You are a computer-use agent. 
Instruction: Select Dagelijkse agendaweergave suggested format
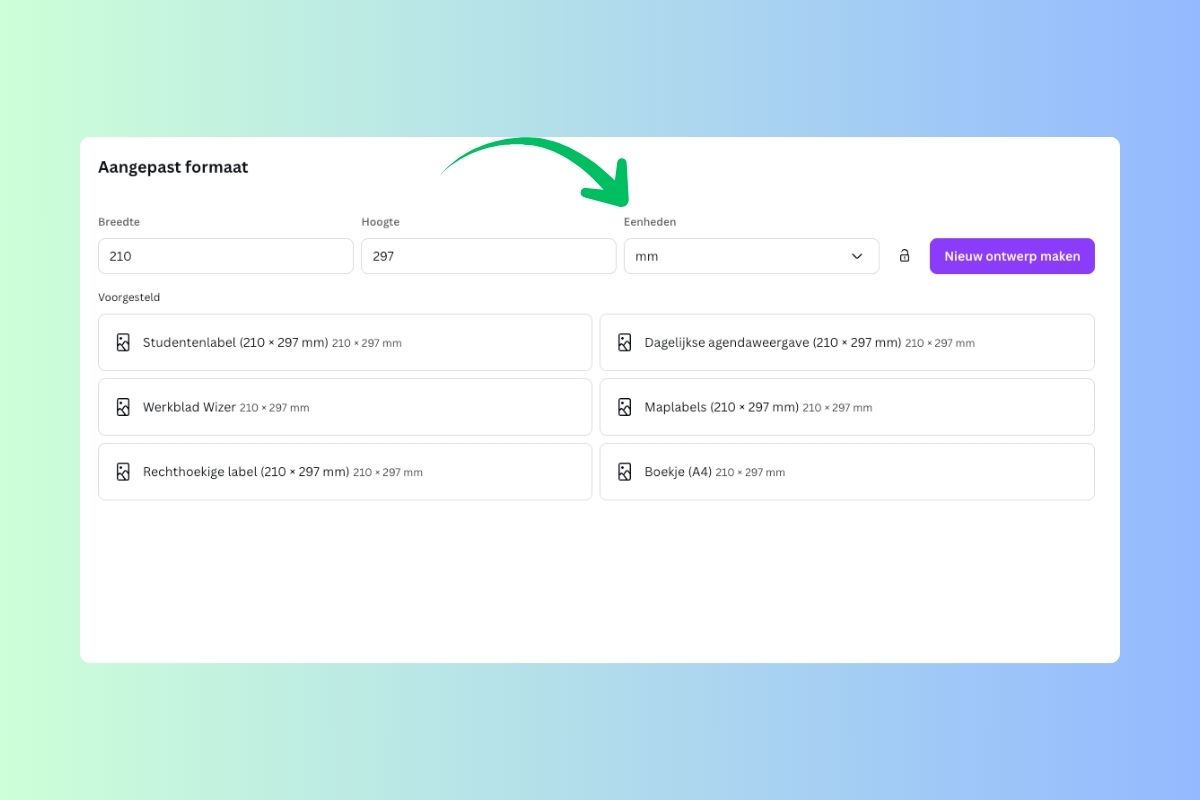pos(846,343)
